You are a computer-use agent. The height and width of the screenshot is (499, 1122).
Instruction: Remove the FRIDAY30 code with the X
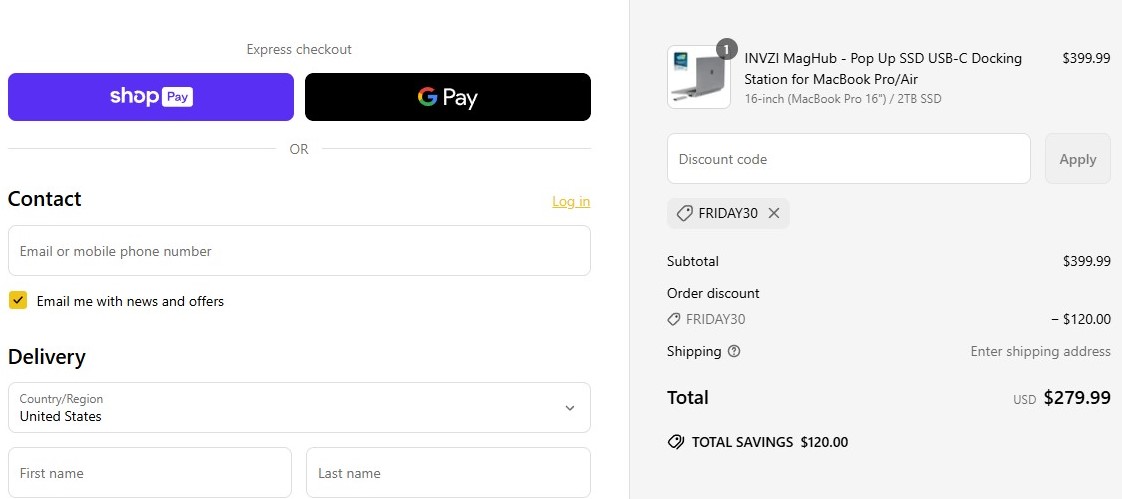pos(774,213)
